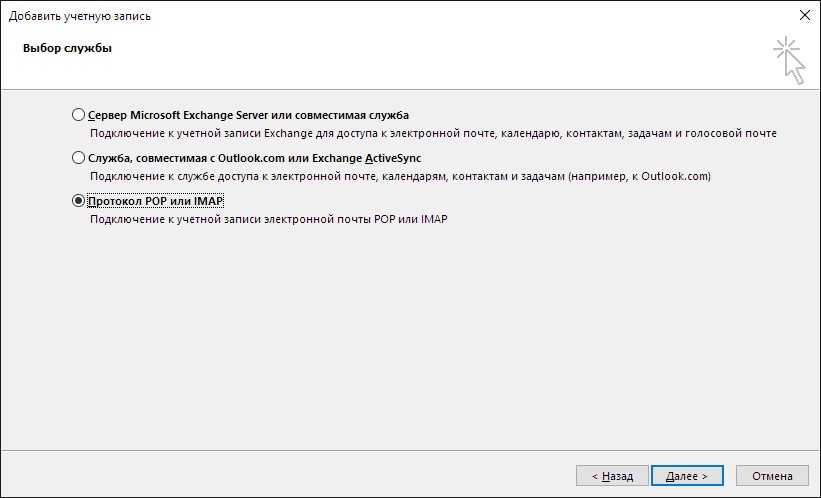Go back with the "< Назад" button
This screenshot has width=821, height=498.
point(612,476)
